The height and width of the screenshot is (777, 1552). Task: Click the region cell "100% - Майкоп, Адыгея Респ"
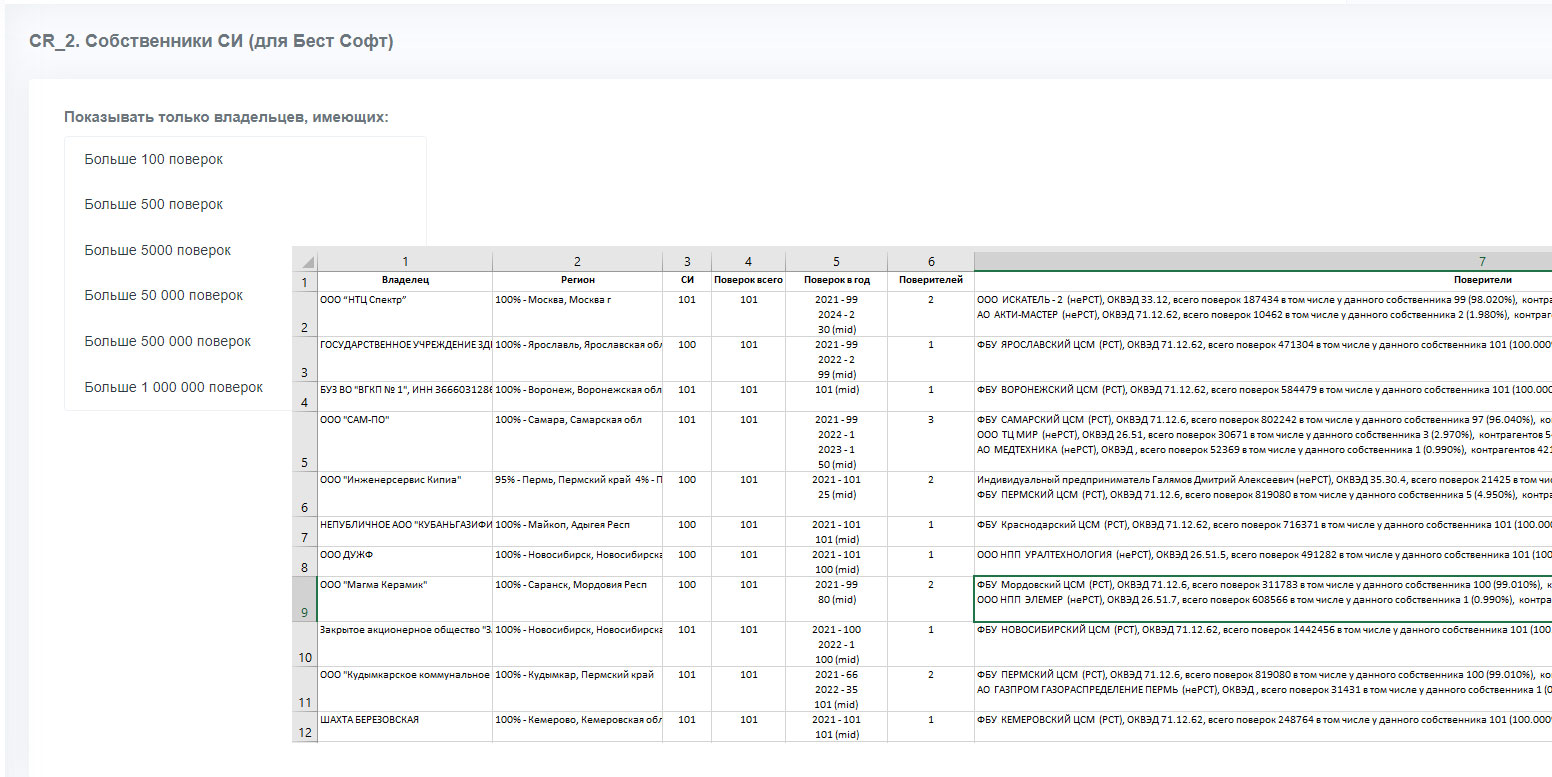577,531
